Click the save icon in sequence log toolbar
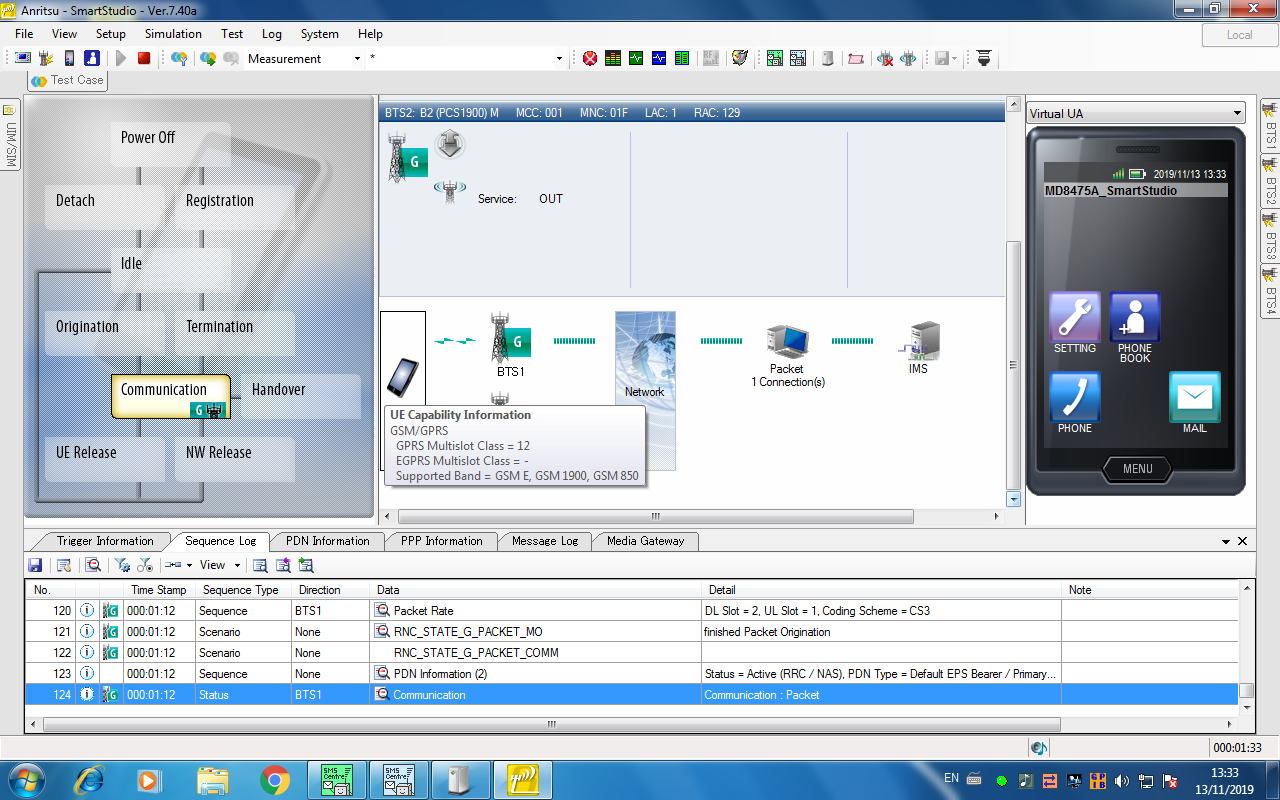 pyautogui.click(x=35, y=565)
